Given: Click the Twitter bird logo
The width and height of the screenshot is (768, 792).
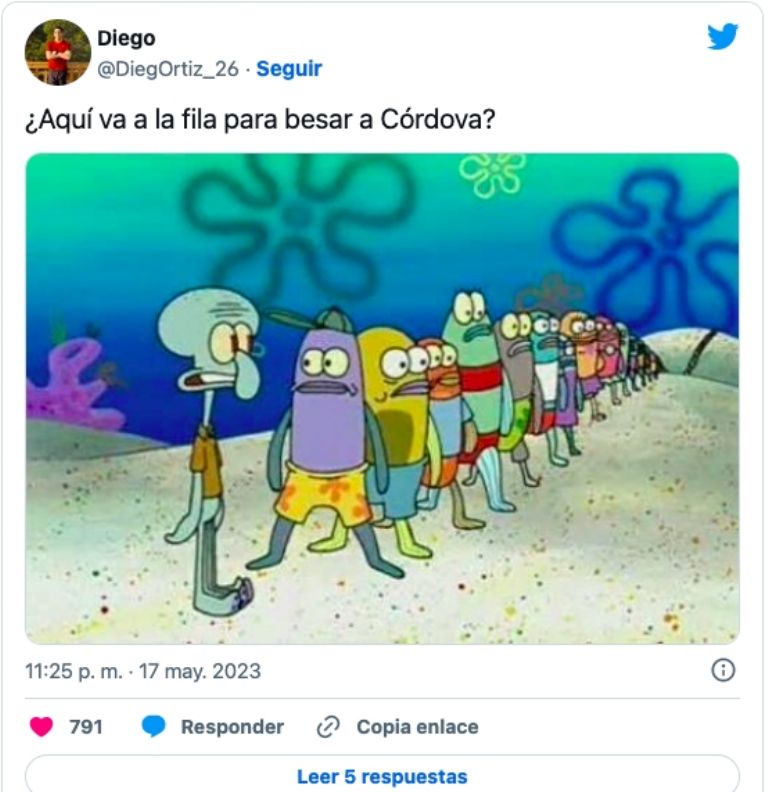Looking at the screenshot, I should point(723,36).
